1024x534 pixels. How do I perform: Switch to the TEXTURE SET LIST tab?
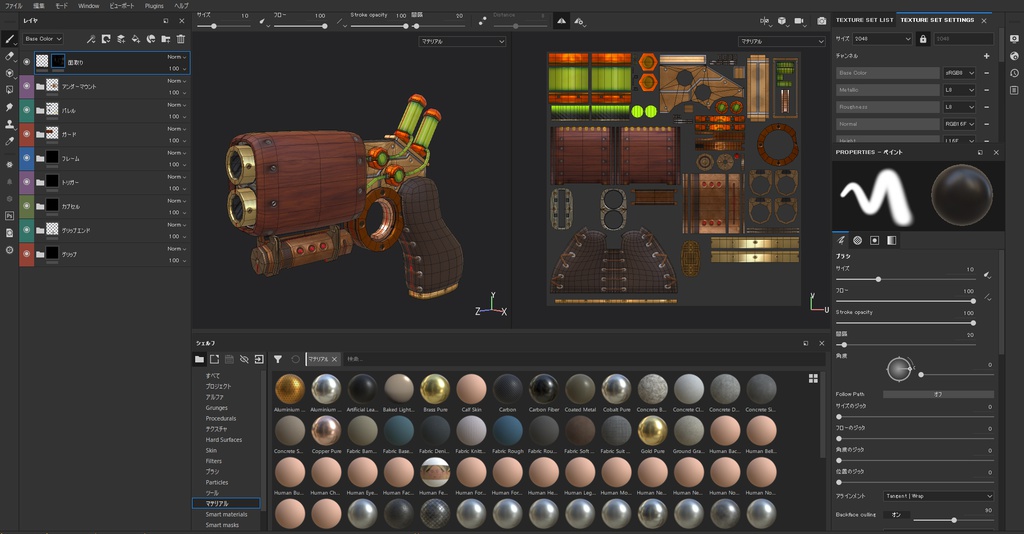coord(864,20)
